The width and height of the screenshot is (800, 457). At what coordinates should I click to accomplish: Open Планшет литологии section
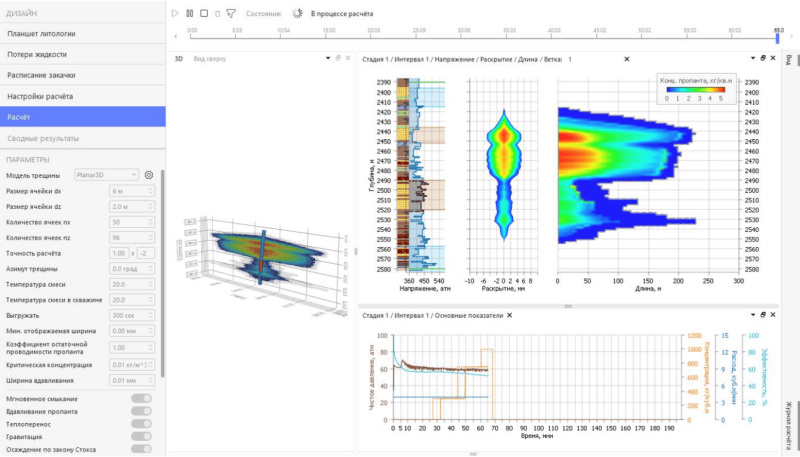[82, 33]
